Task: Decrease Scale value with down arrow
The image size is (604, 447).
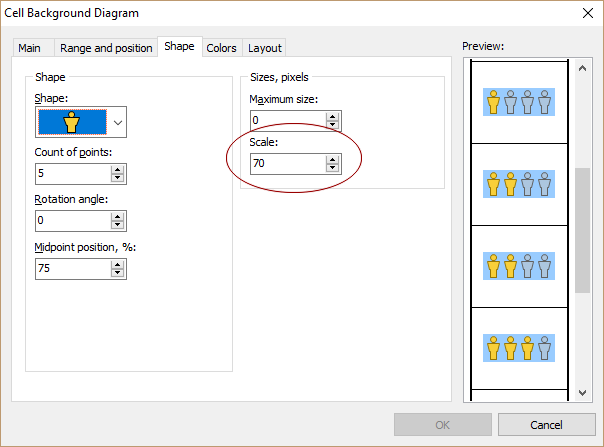Action: (332, 168)
